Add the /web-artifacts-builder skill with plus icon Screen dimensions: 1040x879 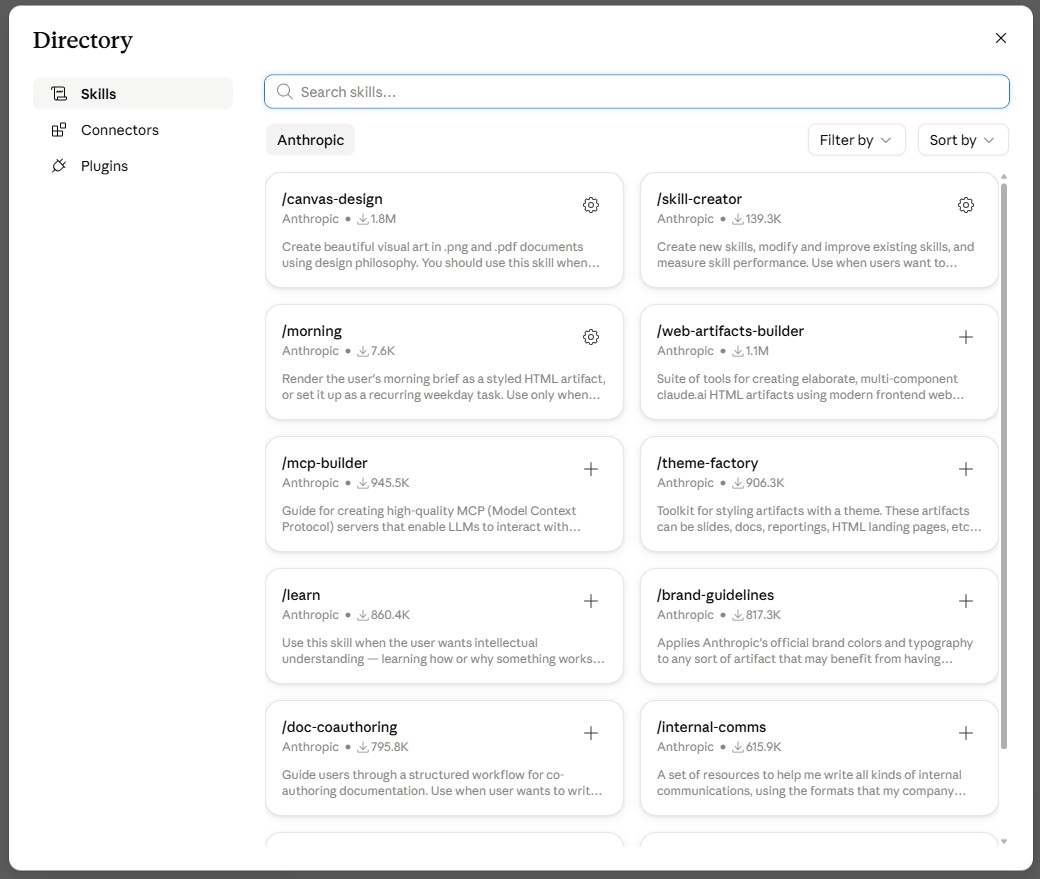tap(966, 337)
